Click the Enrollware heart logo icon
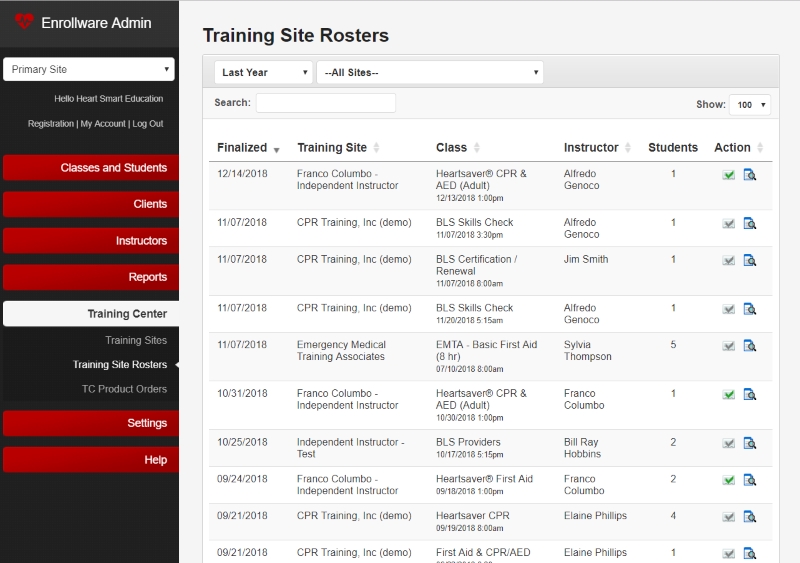800x563 pixels. (23, 21)
